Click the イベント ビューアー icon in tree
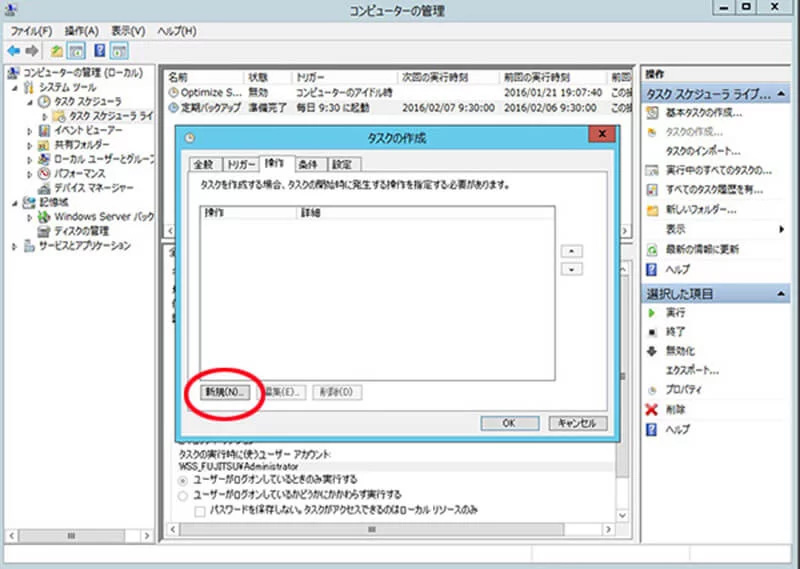Viewport: 800px width, 569px height. click(x=45, y=130)
